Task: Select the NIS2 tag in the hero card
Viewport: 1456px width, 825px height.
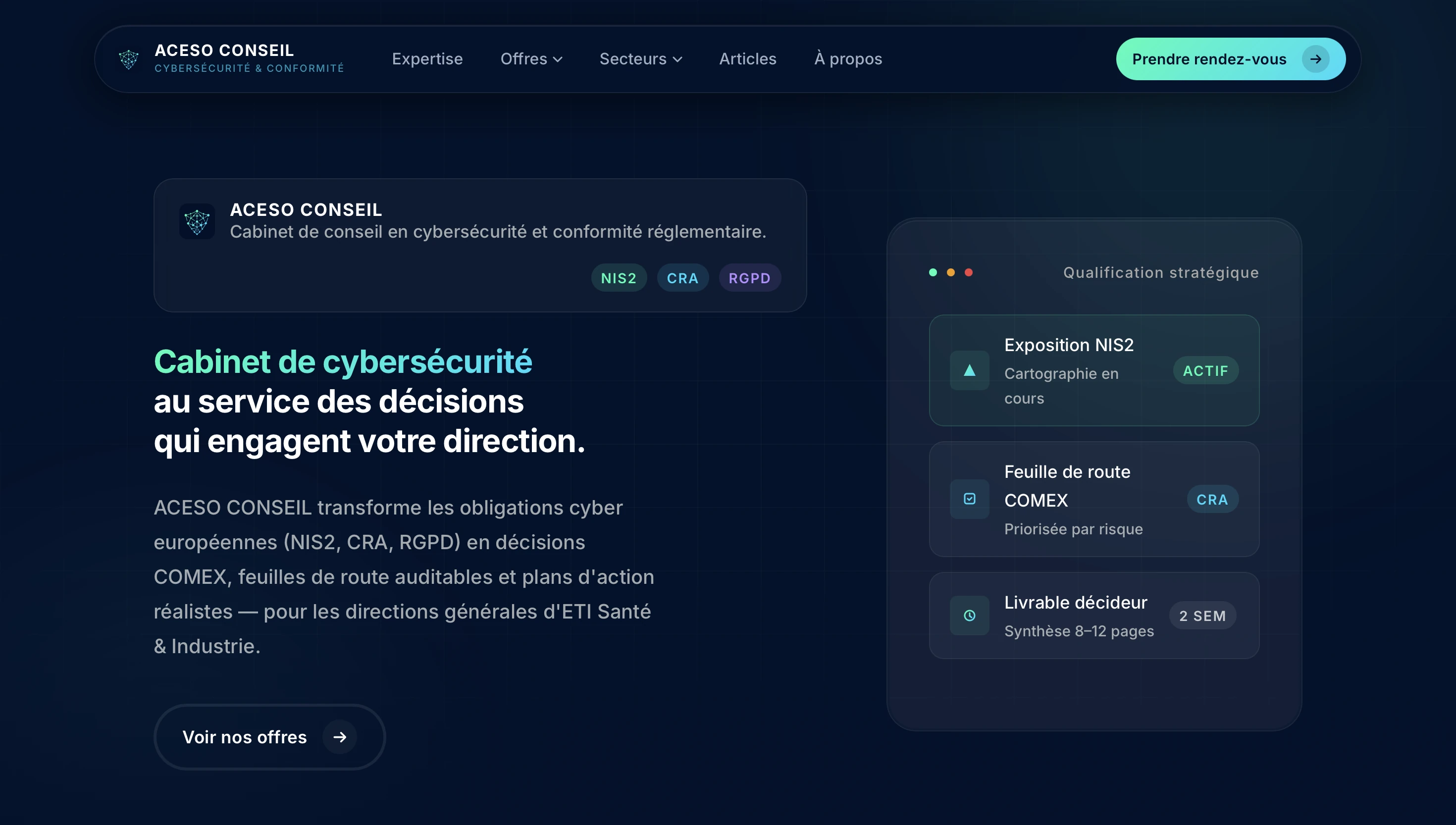Action: click(x=619, y=278)
